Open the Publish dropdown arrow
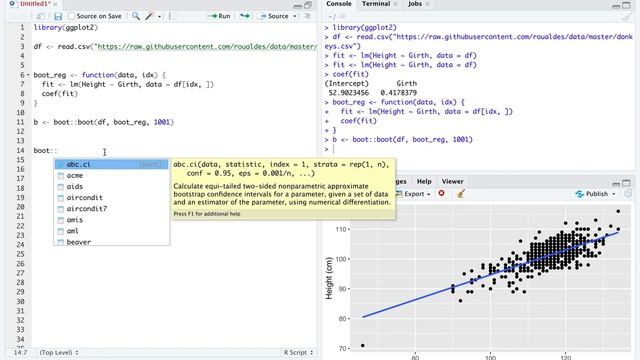The height and width of the screenshot is (360, 640). coord(613,194)
